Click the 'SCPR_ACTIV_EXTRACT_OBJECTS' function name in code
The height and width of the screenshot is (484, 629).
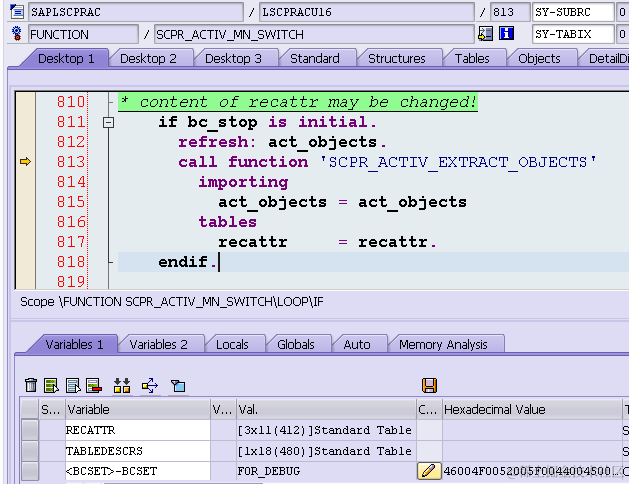(458, 162)
